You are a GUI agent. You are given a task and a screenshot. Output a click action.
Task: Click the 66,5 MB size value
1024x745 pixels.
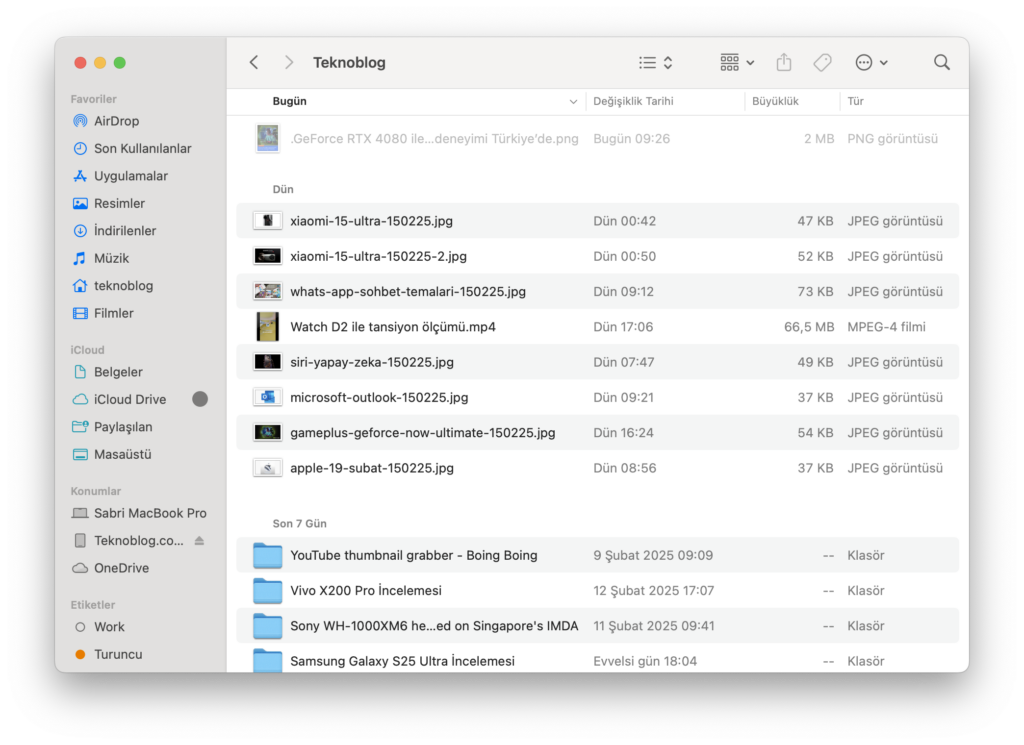[x=808, y=326]
